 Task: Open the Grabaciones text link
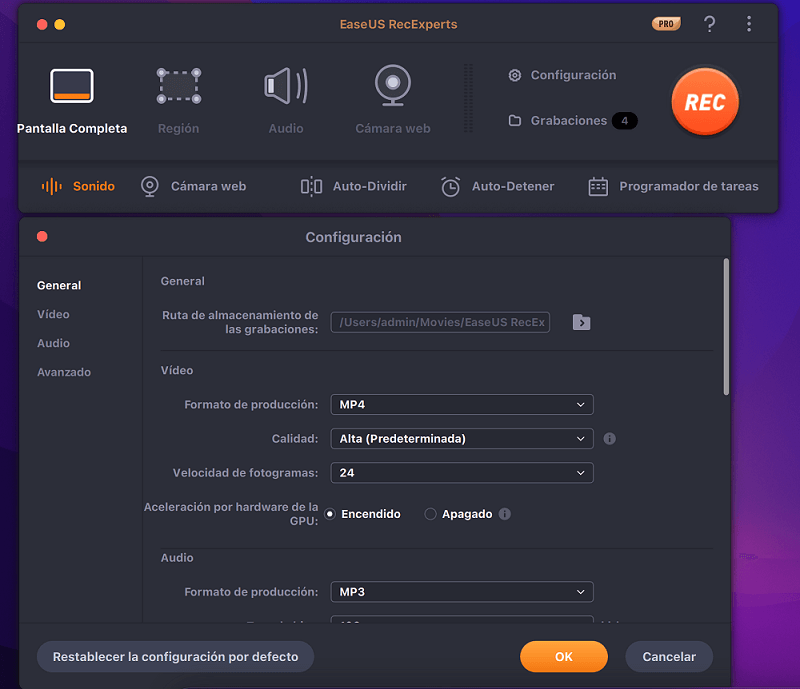coord(569,120)
